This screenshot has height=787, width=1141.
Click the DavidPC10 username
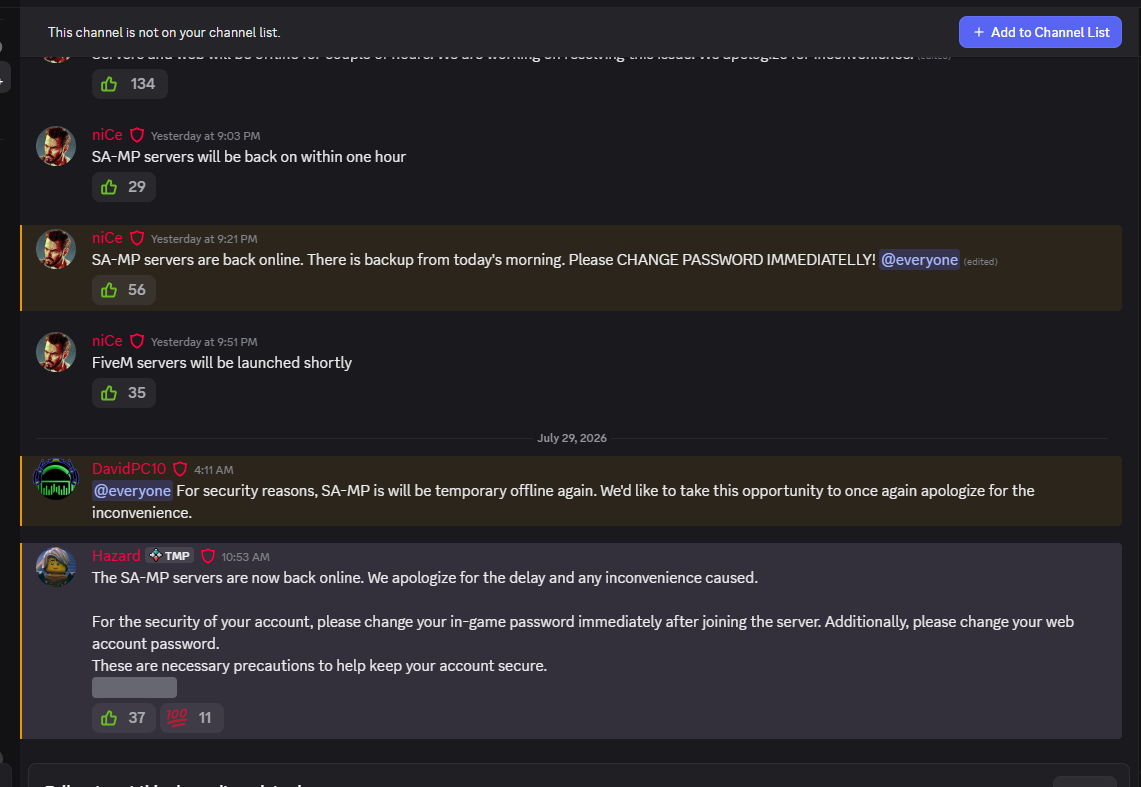pos(129,469)
